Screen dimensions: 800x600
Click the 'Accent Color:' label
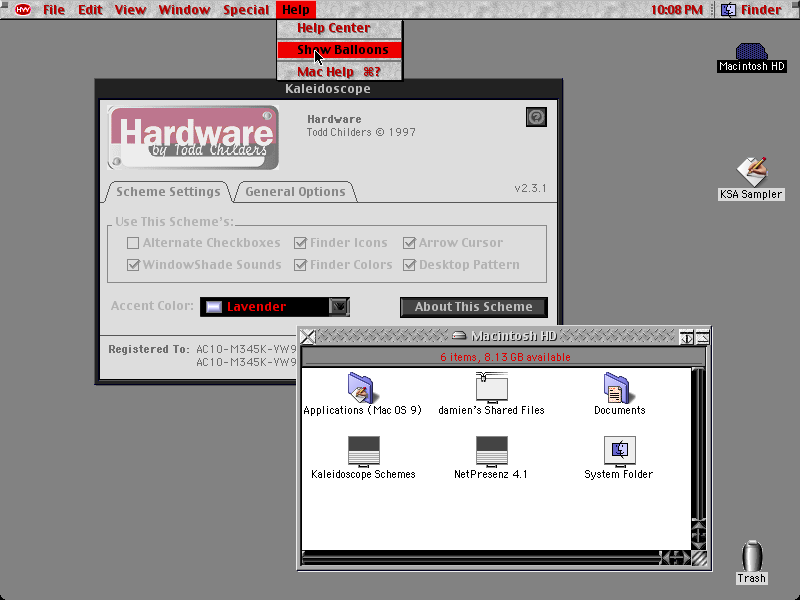tap(152, 306)
